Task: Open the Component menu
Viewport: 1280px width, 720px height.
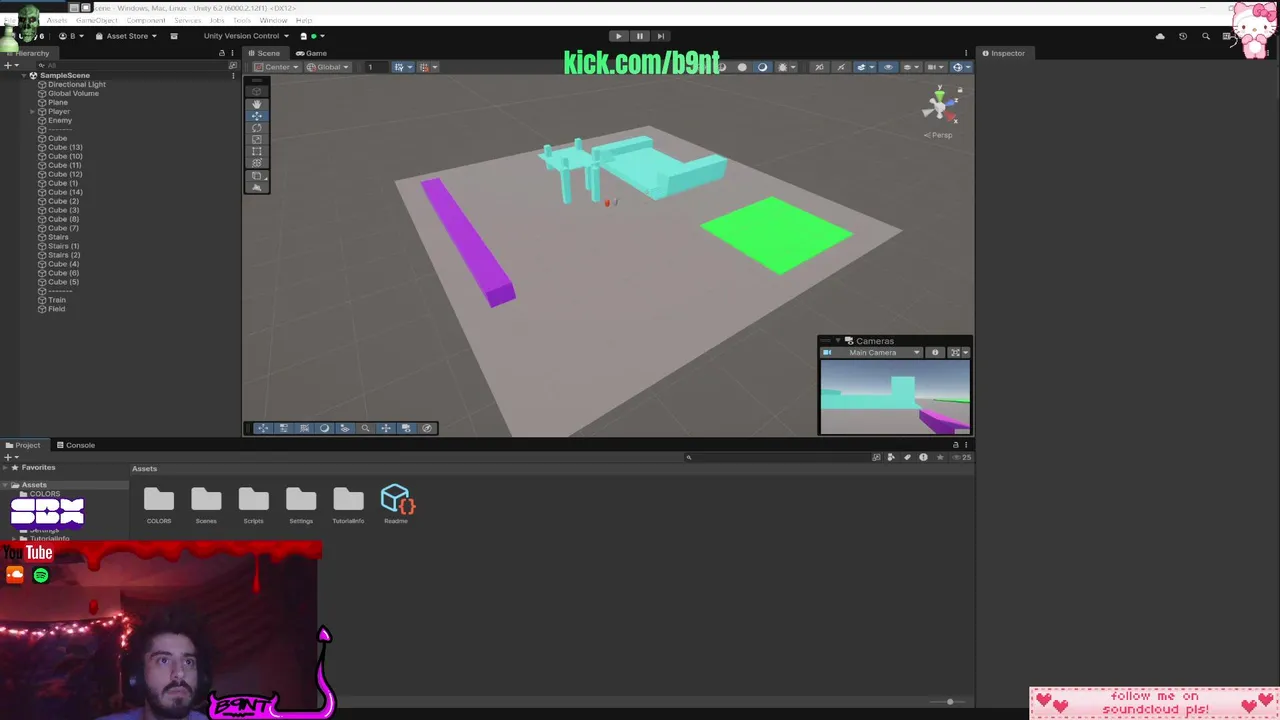Action: (x=146, y=20)
